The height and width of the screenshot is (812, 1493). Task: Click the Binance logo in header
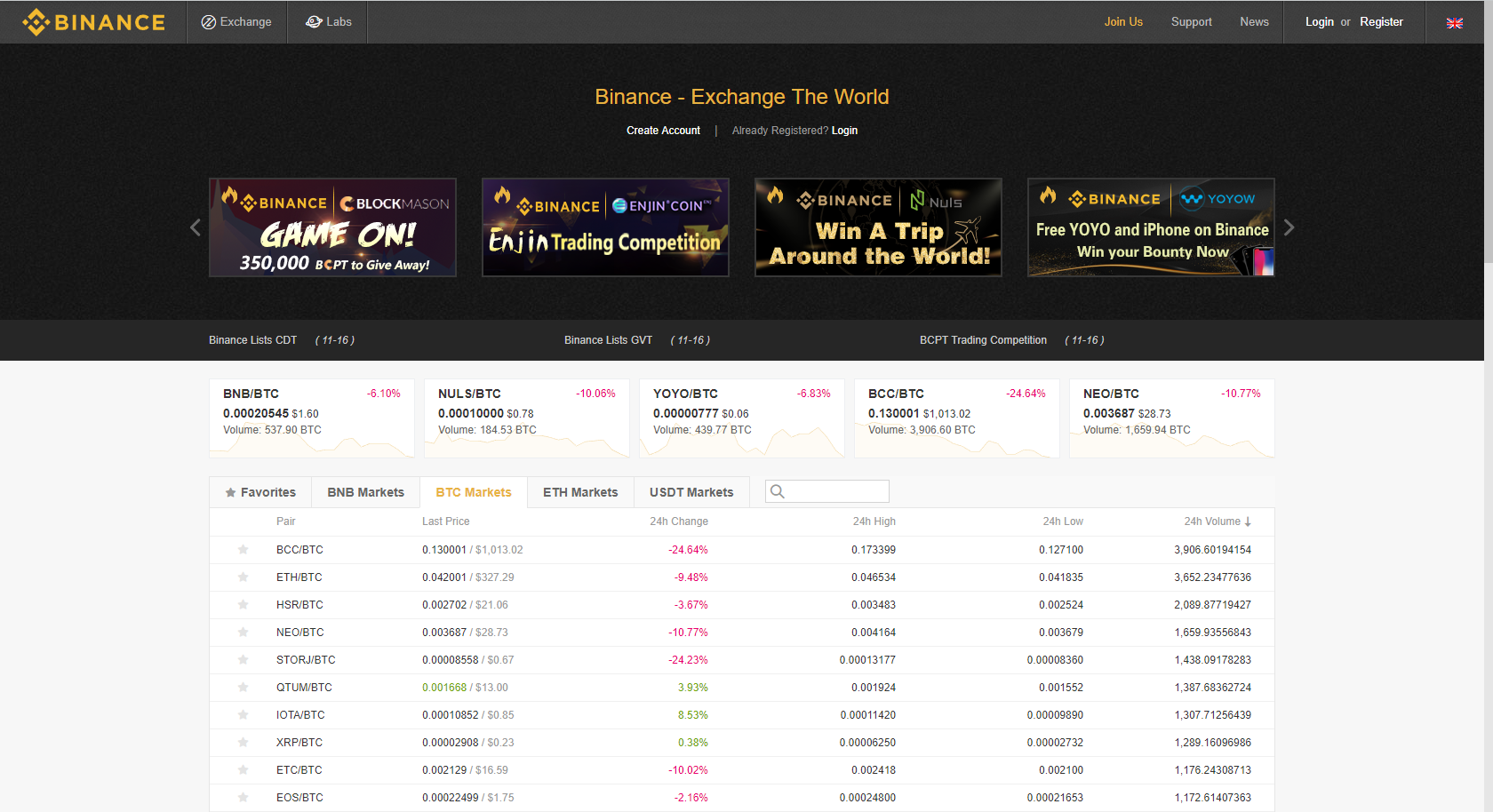[x=93, y=22]
